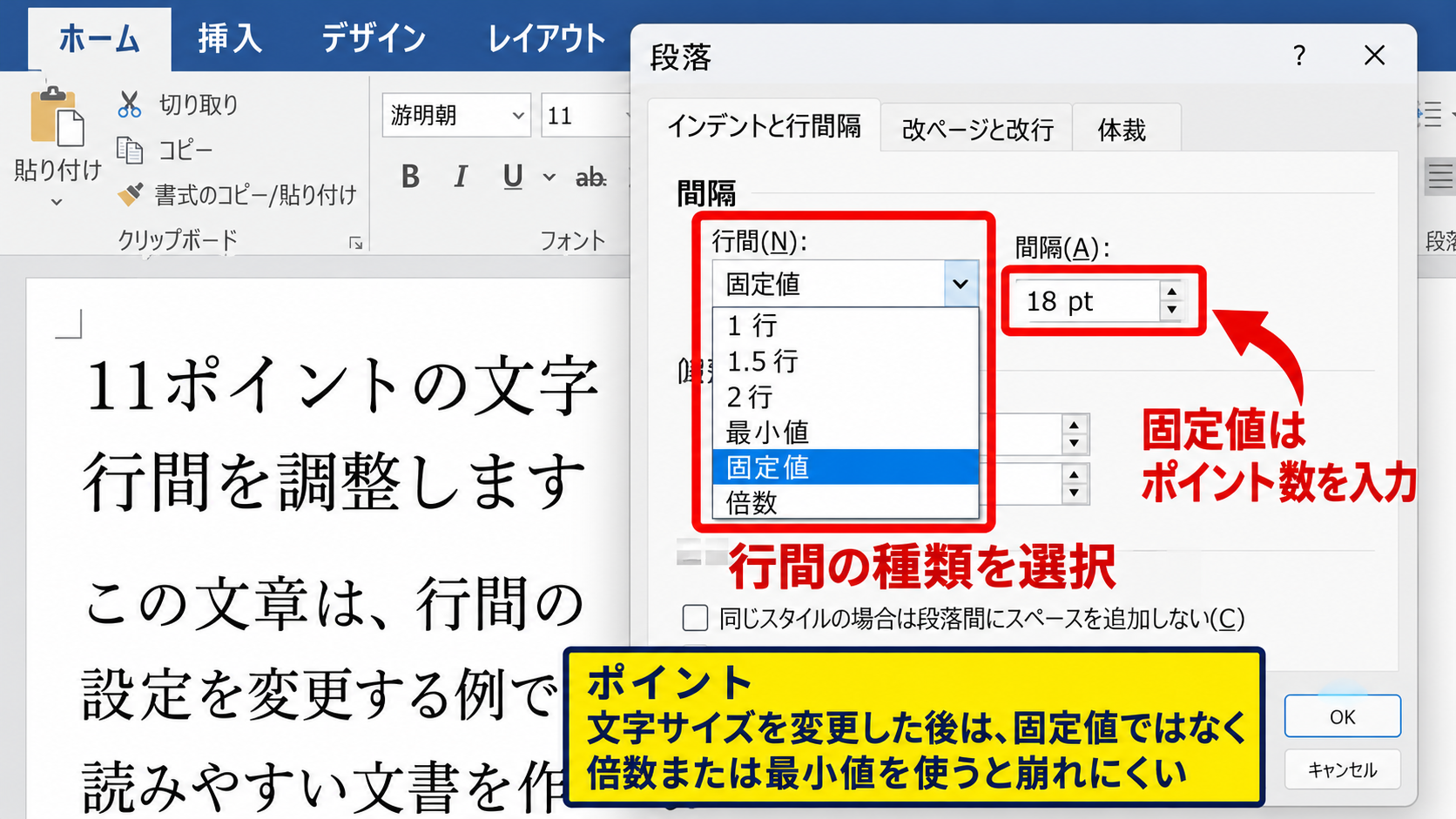Close the 段落 dialog with X
Image resolution: width=1456 pixels, height=819 pixels.
coord(1374,56)
